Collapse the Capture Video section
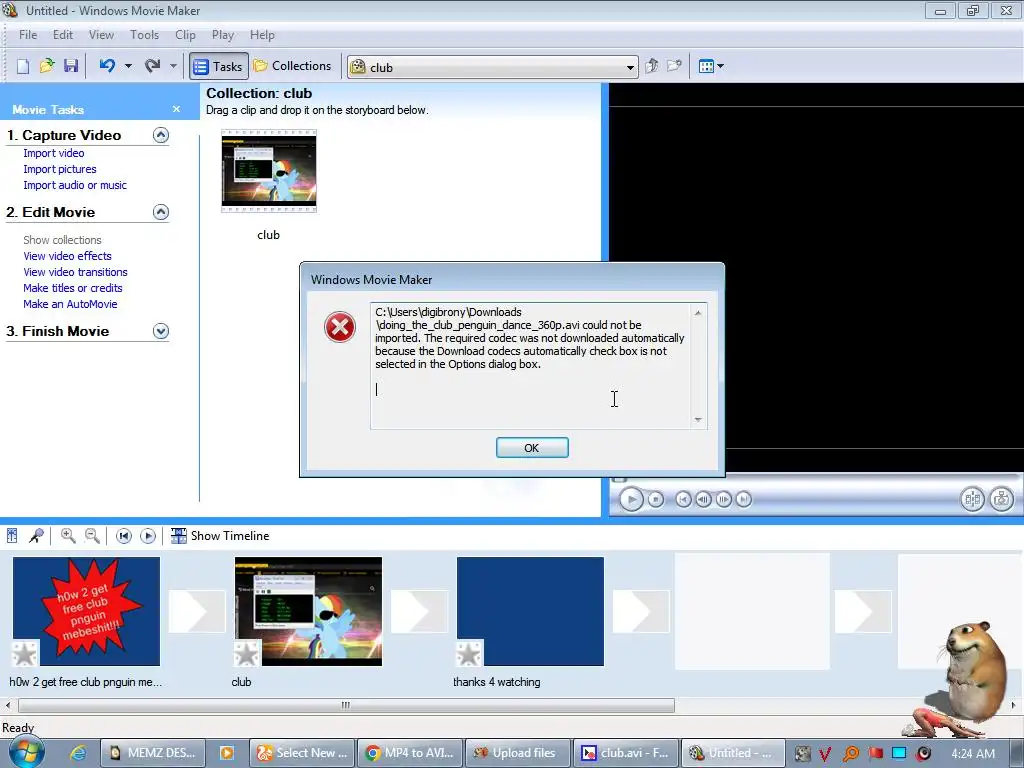The width and height of the screenshot is (1024, 768). [x=161, y=135]
